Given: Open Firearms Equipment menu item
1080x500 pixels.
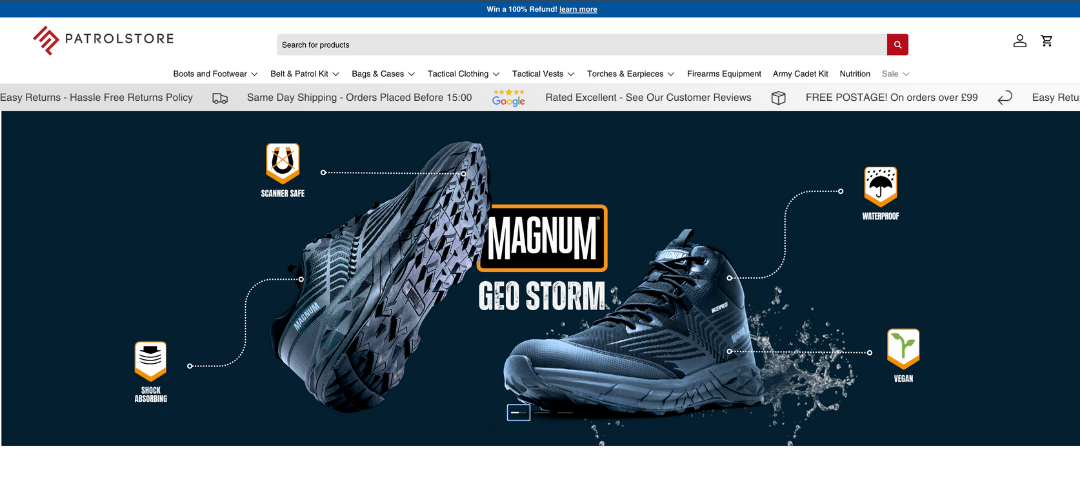Looking at the screenshot, I should click(x=724, y=74).
